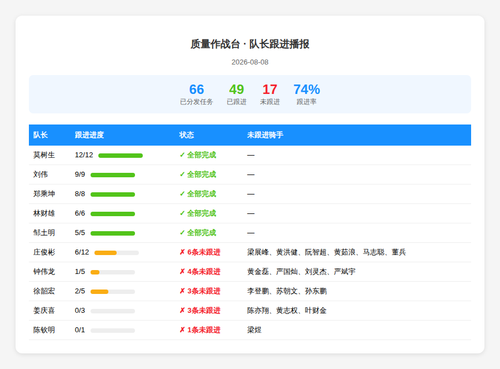Click the 74% 跟进率 stat

tap(307, 94)
